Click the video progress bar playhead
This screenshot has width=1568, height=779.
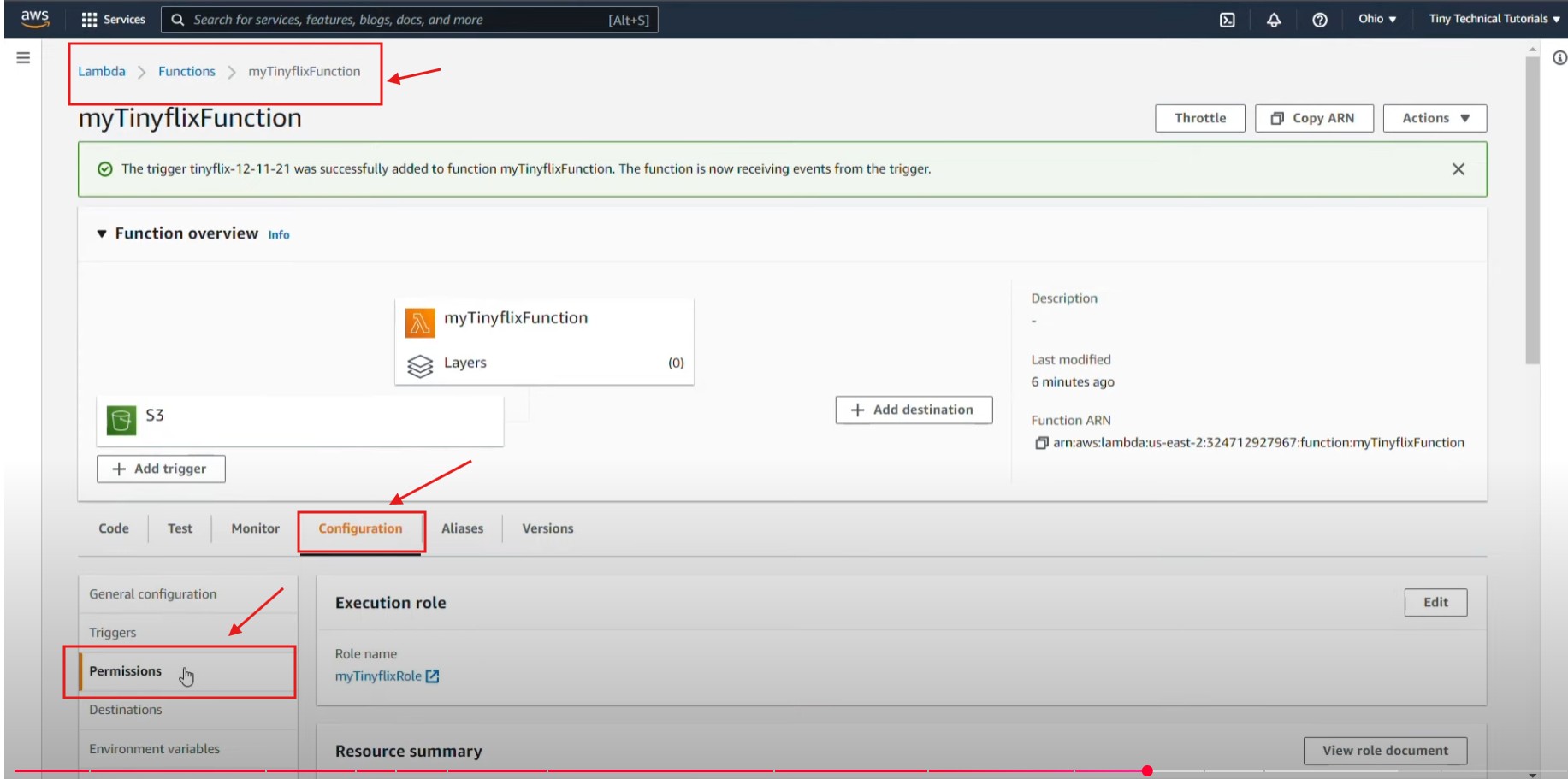1147,770
